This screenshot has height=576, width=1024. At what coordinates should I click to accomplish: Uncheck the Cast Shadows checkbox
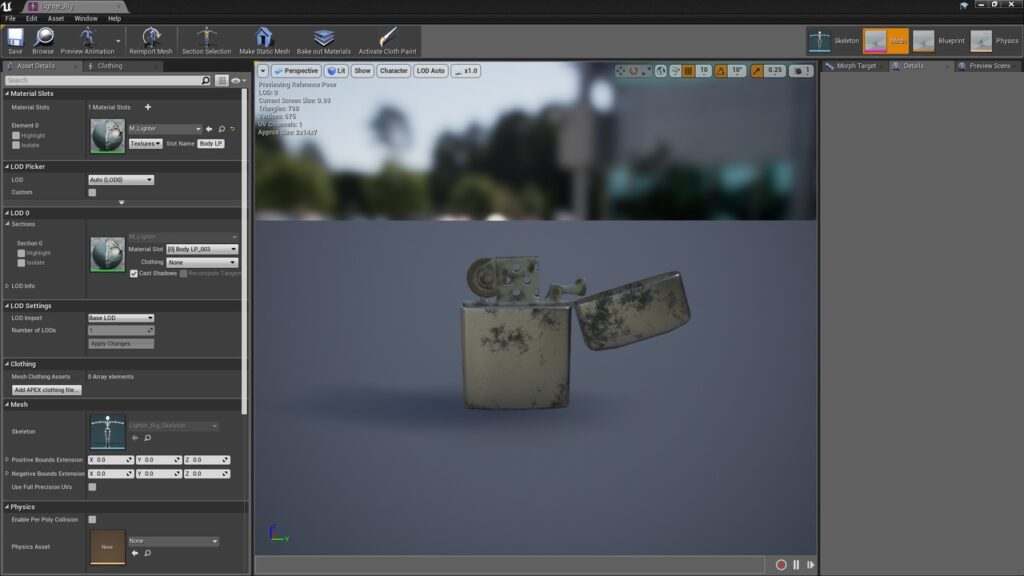pos(134,273)
